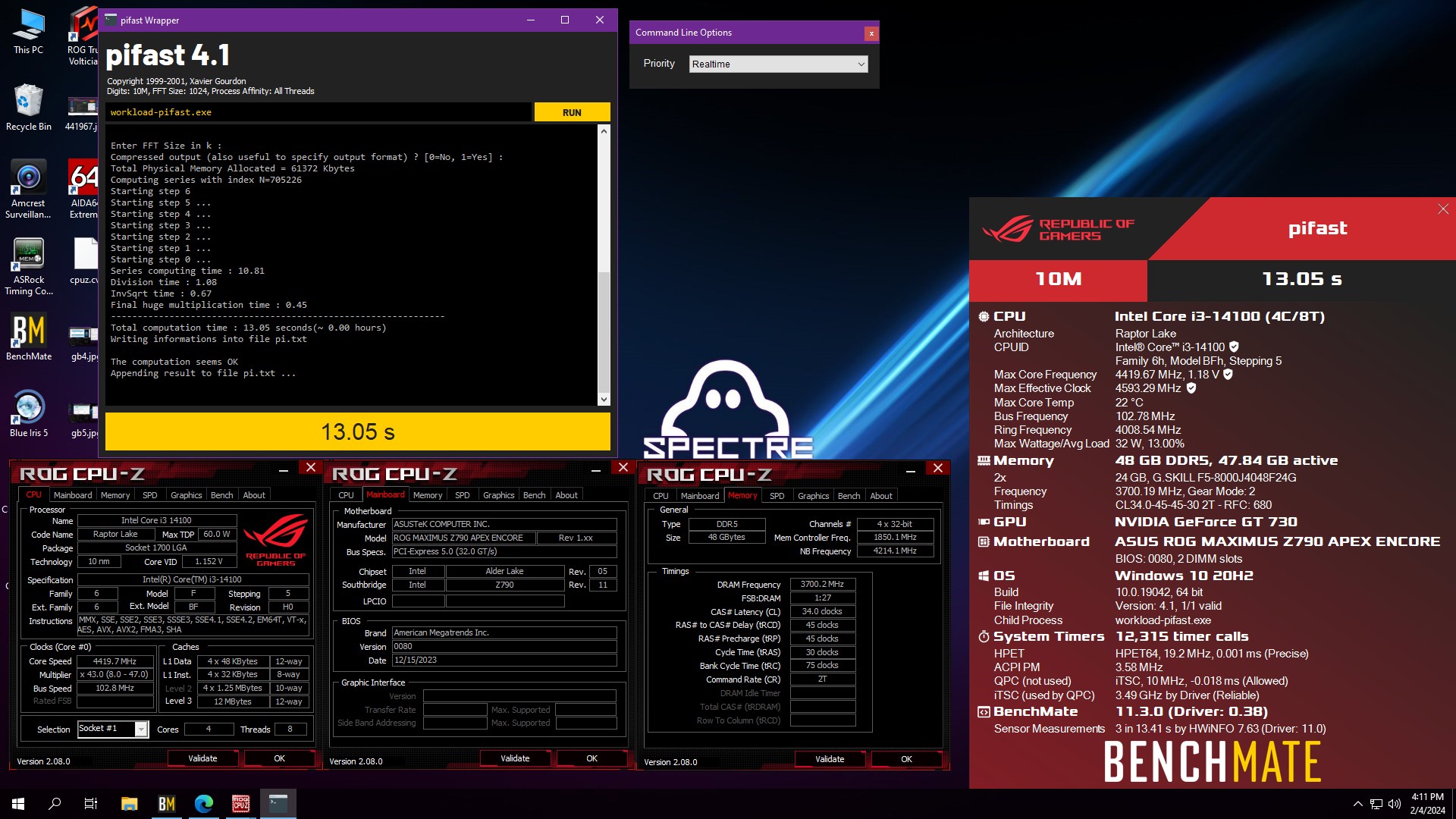Image resolution: width=1456 pixels, height=819 pixels.
Task: Click OK in right CPU-Z window
Action: tap(906, 759)
